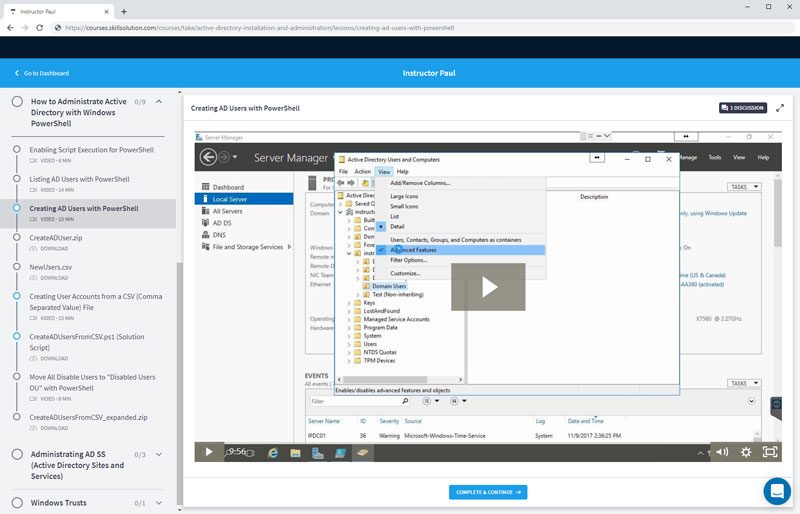Toggle completion circle for CreateADUser.zip

coord(16,237)
